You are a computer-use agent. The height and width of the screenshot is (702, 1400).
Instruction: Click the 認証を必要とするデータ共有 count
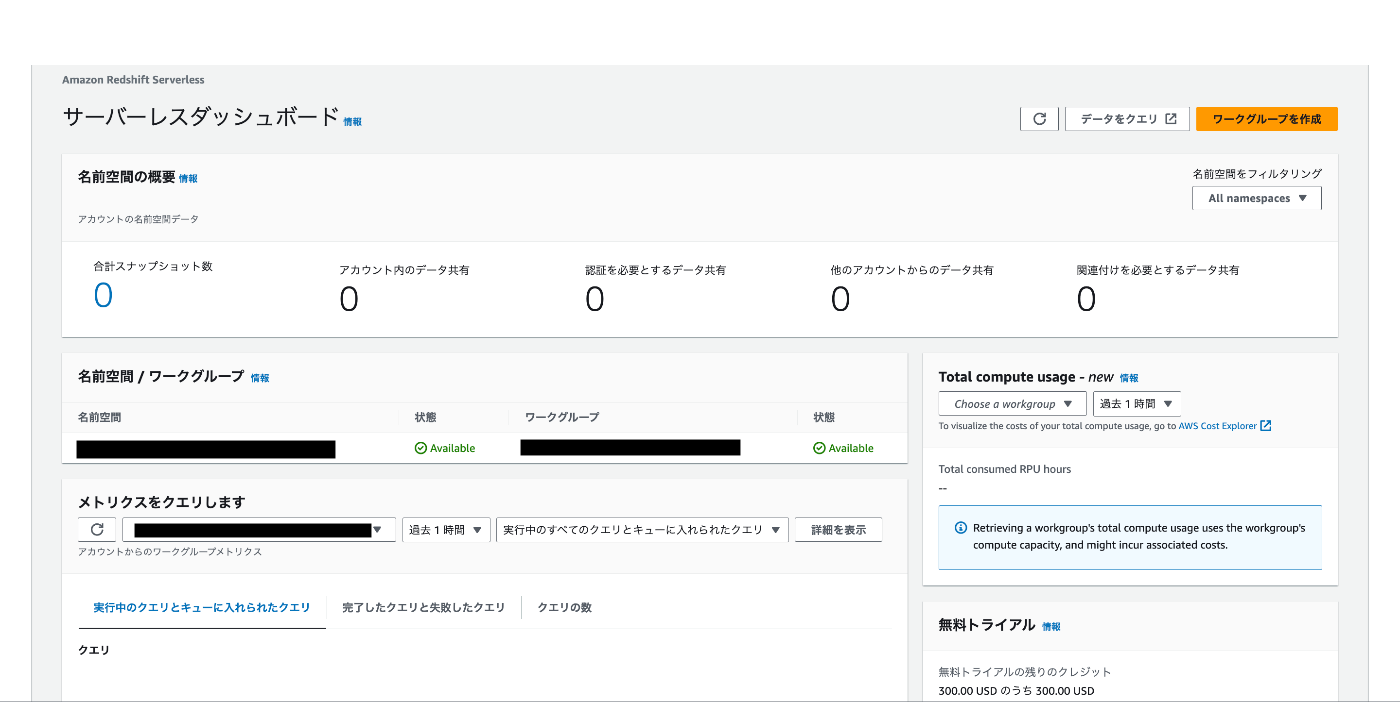point(595,299)
